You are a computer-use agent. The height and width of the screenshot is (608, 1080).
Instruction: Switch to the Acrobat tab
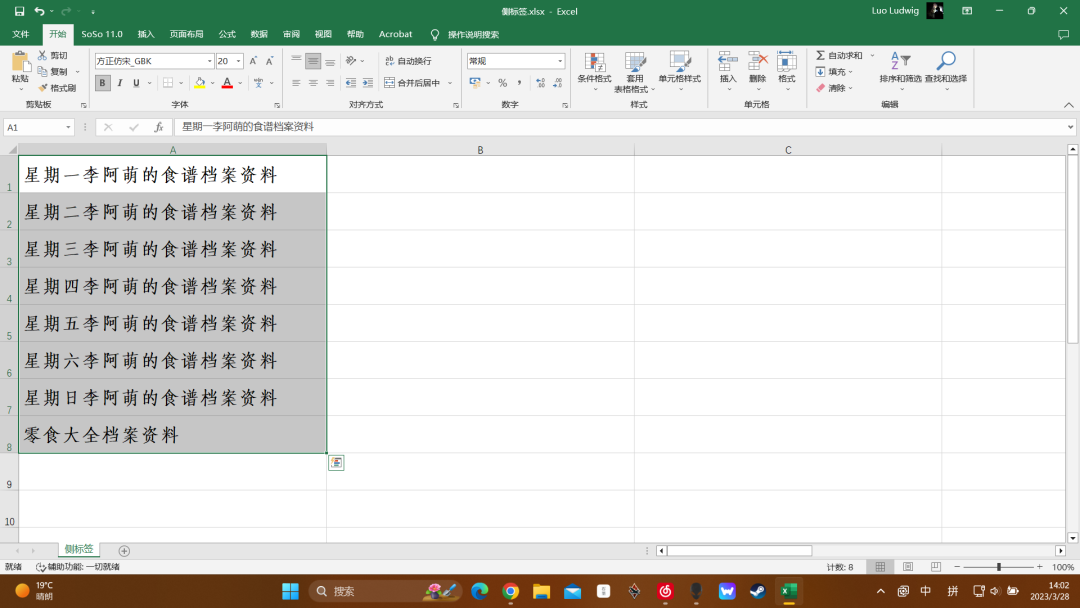(x=395, y=34)
